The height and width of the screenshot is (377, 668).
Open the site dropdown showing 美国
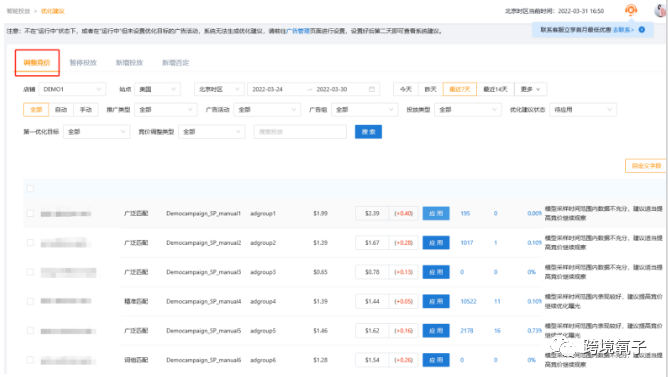click(157, 89)
